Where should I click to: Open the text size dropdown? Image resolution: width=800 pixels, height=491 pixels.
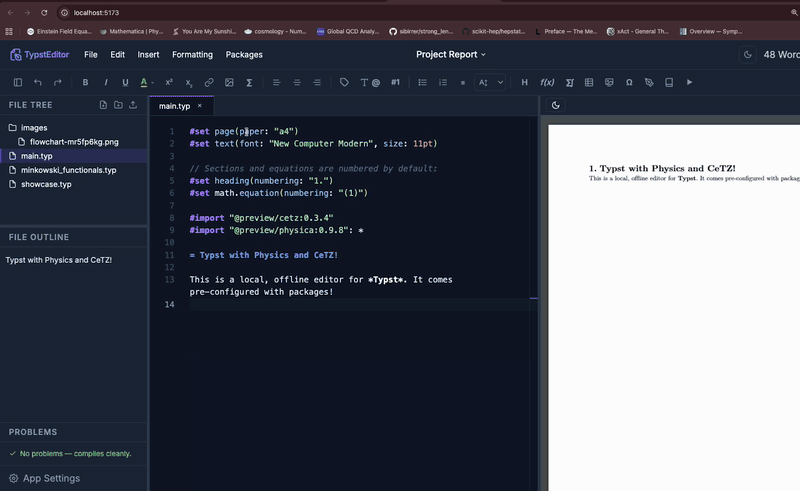point(490,82)
